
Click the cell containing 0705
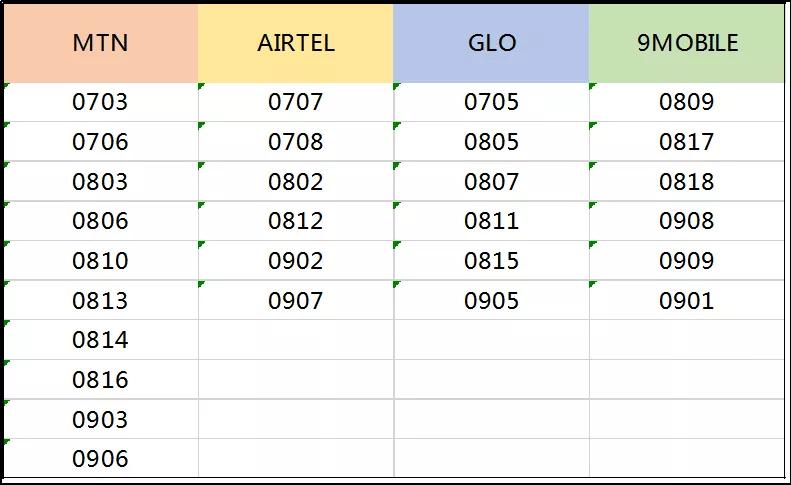[491, 102]
